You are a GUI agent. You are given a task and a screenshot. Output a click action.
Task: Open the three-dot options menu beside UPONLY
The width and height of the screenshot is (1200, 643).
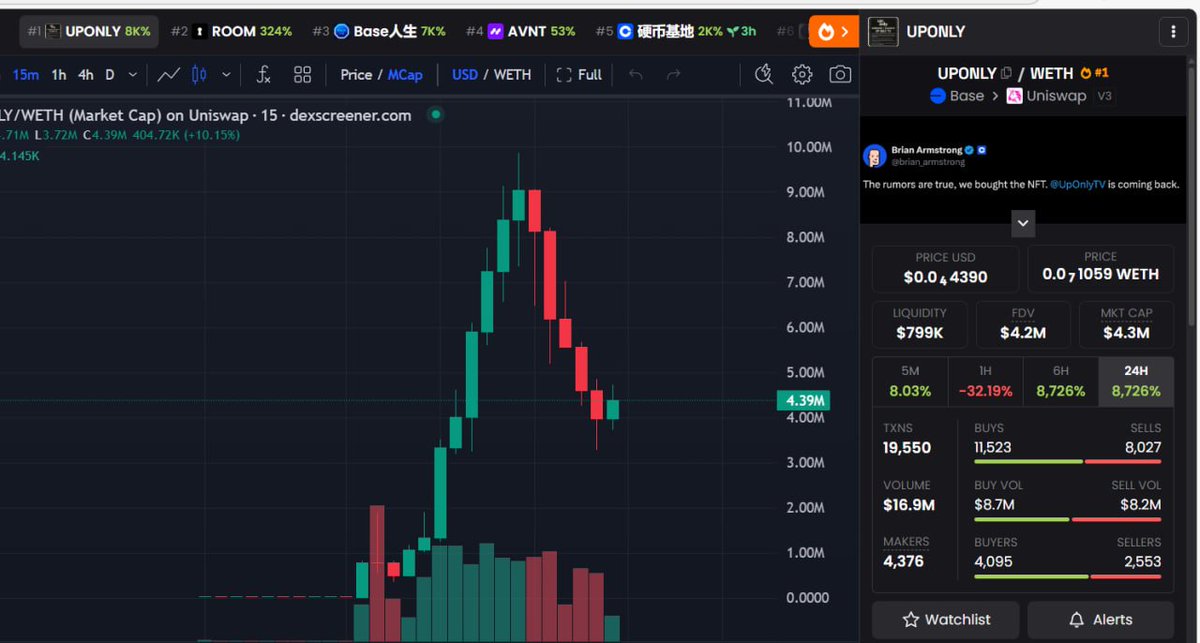tap(1171, 31)
